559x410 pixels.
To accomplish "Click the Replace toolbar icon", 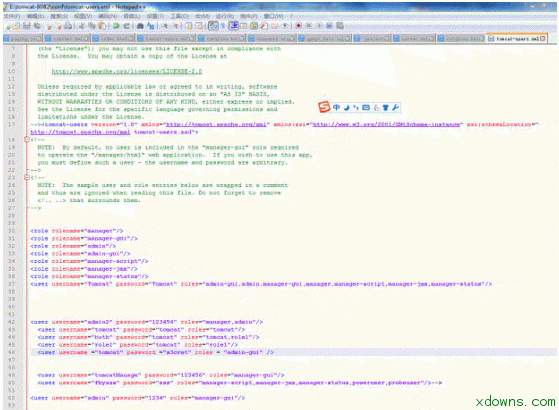I will pos(150,26).
